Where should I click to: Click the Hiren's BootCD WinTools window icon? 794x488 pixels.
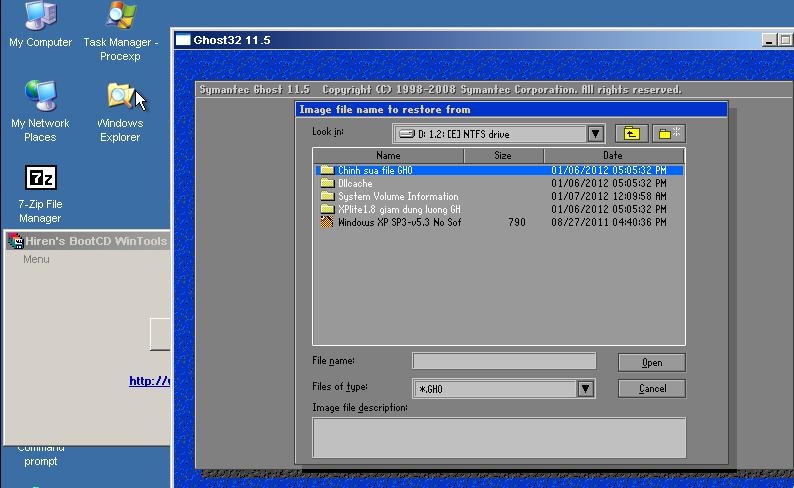pyautogui.click(x=16, y=241)
